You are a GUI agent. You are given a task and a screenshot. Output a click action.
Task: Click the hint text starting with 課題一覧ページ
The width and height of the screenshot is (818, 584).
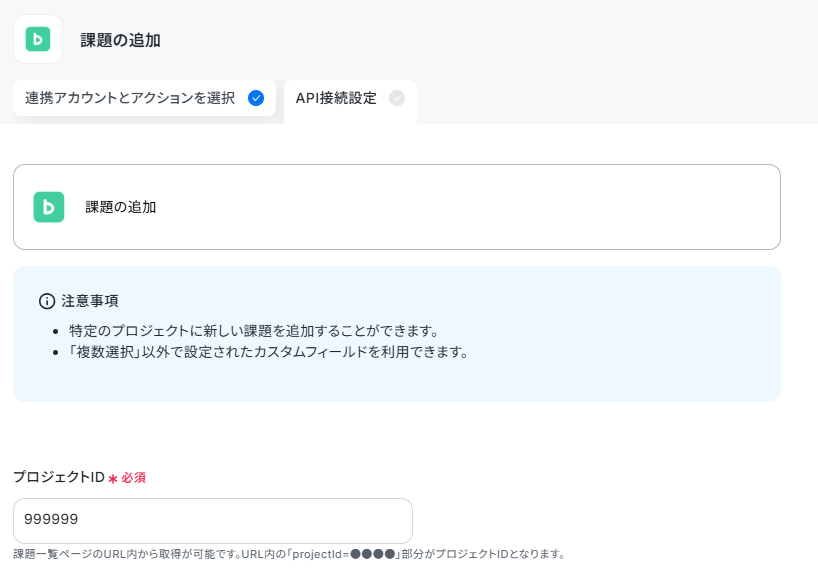coord(289,554)
